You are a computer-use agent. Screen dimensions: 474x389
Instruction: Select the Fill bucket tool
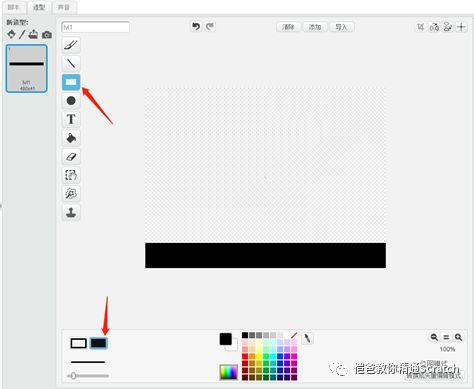tap(71, 138)
